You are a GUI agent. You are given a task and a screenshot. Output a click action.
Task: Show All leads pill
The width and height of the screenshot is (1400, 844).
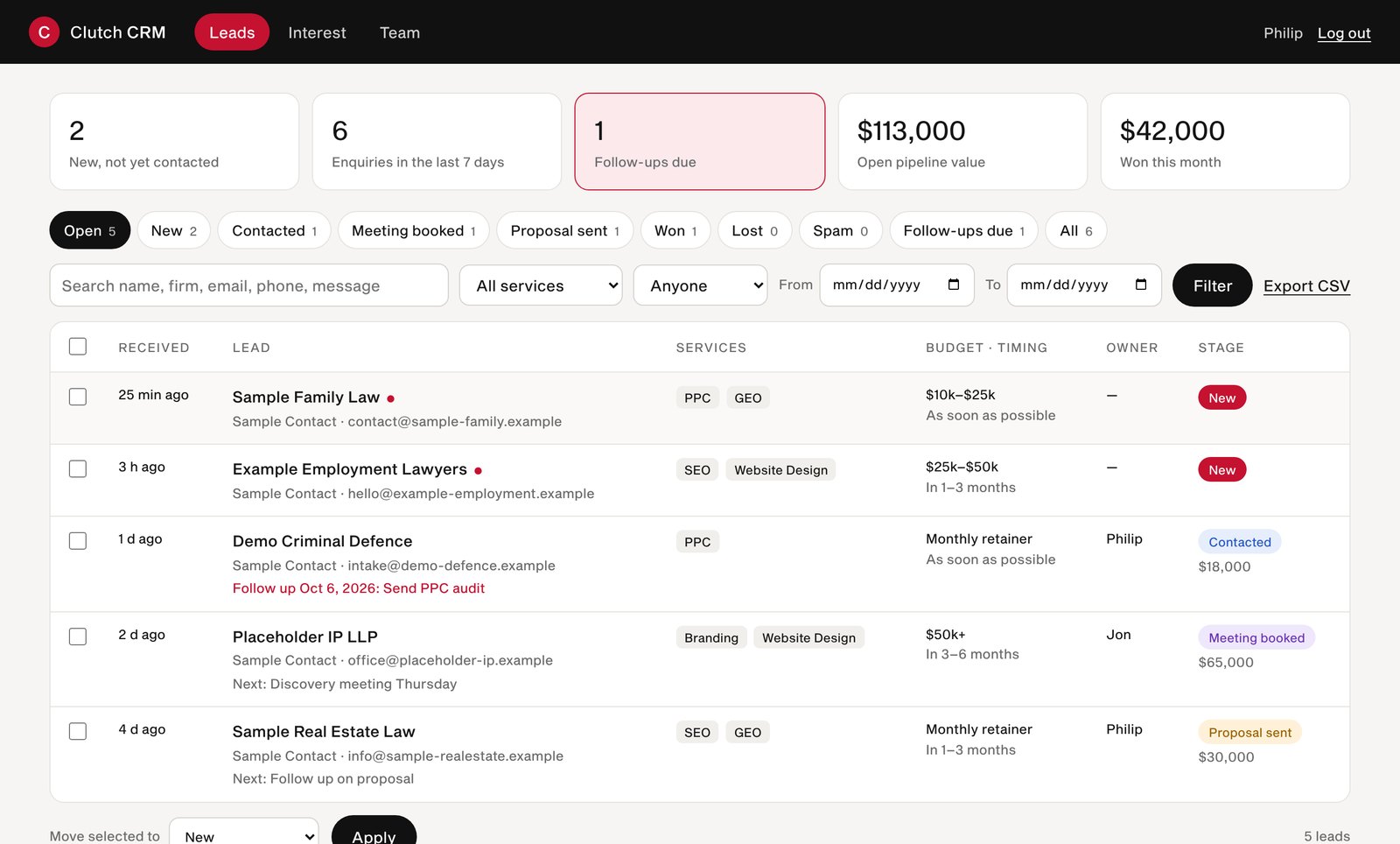pos(1076,230)
